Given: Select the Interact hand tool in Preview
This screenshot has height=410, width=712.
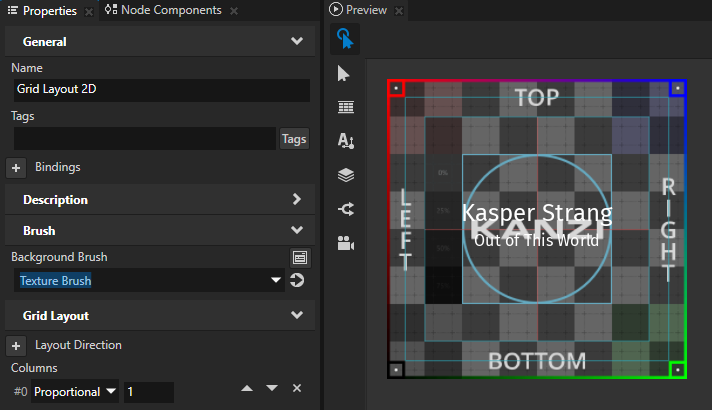Looking at the screenshot, I should point(345,39).
